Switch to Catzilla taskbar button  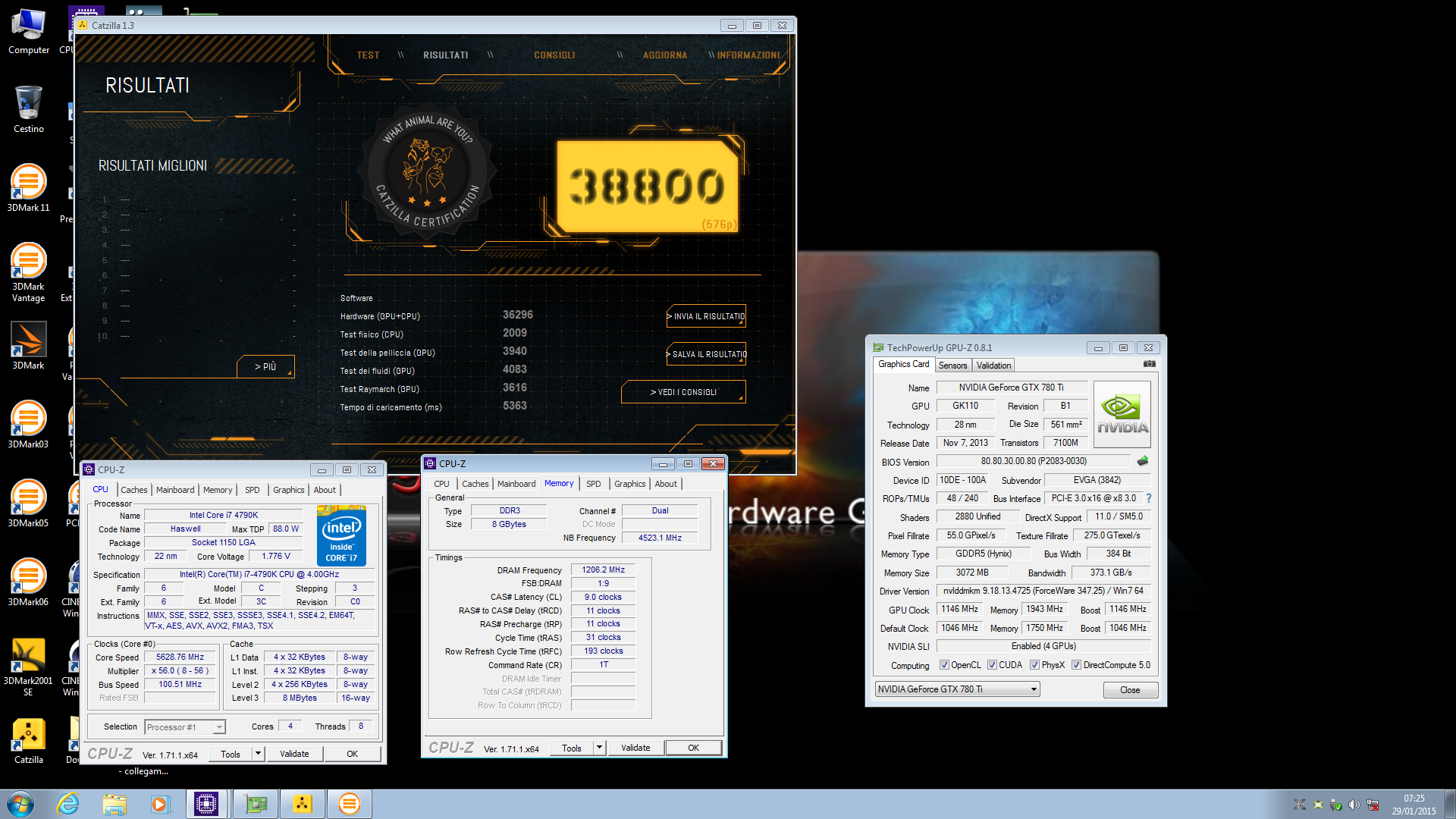pyautogui.click(x=303, y=804)
